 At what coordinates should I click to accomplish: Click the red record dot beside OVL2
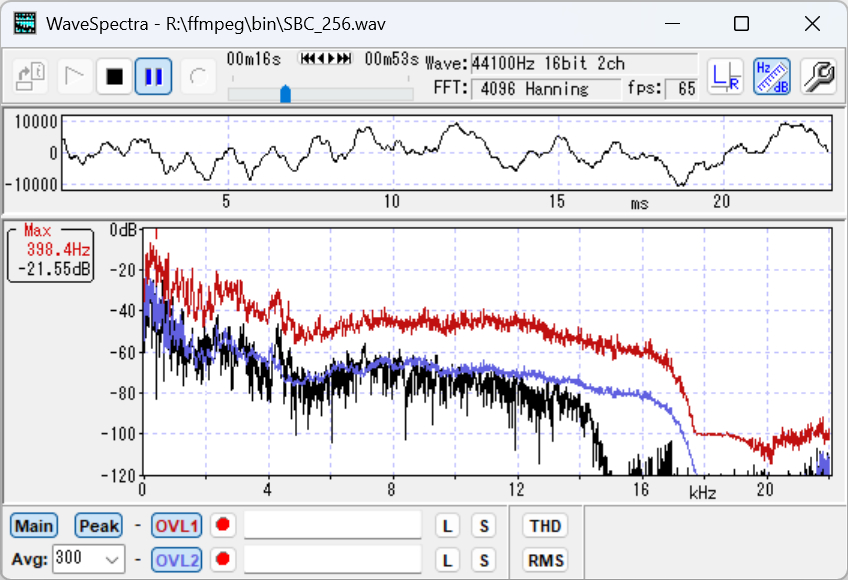coord(223,559)
